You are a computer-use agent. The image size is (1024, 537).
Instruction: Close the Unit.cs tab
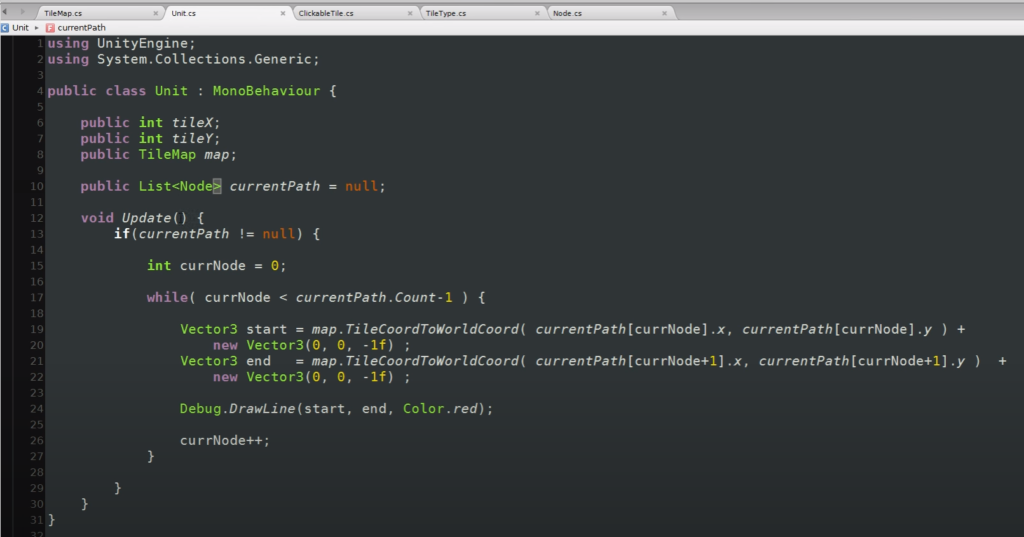(x=283, y=13)
